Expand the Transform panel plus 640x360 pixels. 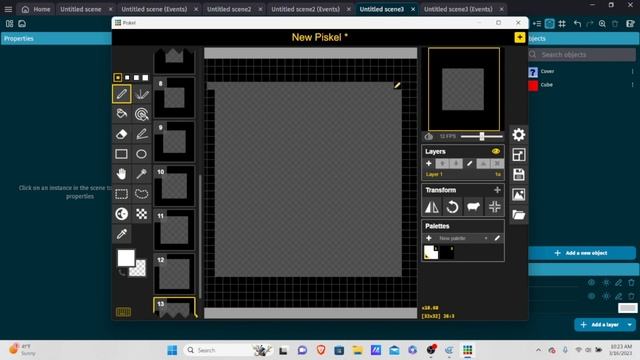point(497,190)
